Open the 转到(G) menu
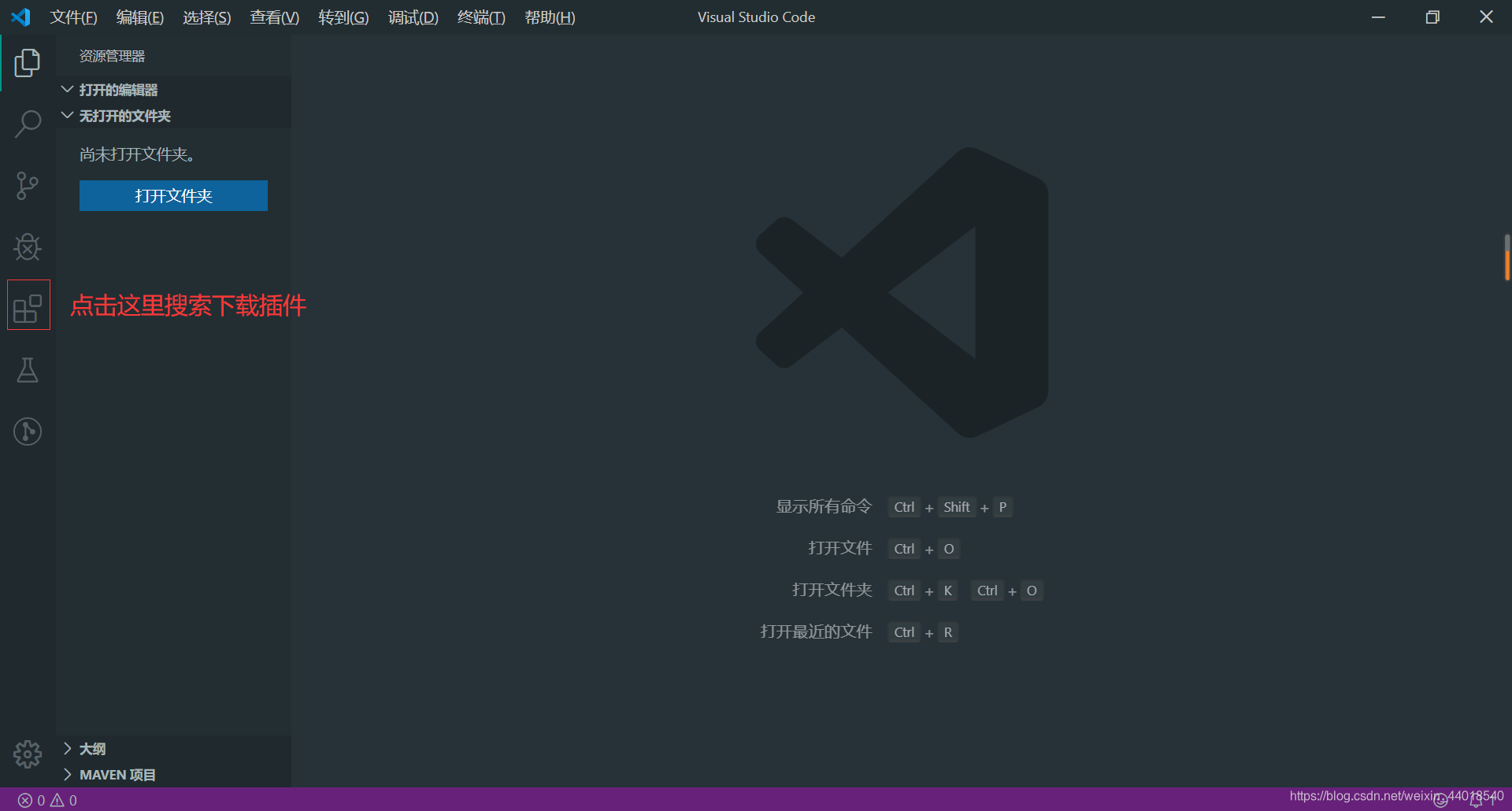 coord(343,17)
